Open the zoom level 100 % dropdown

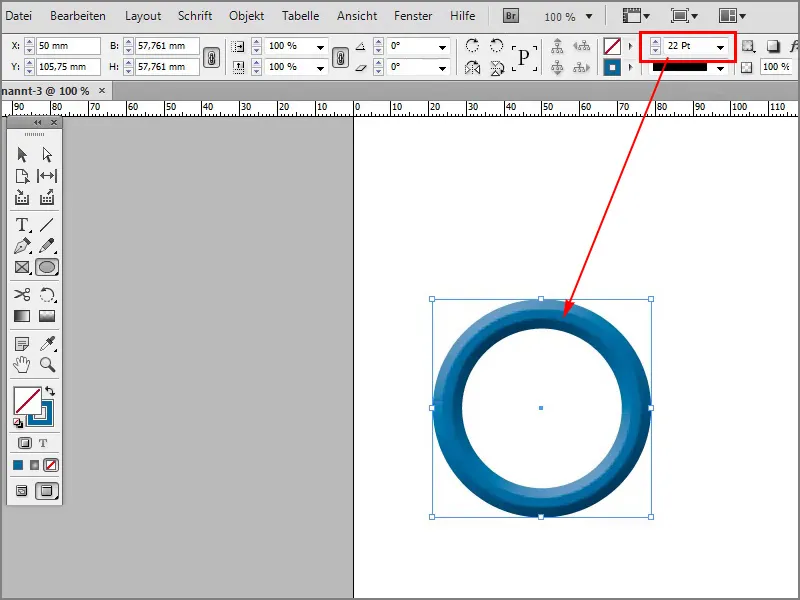tap(589, 16)
